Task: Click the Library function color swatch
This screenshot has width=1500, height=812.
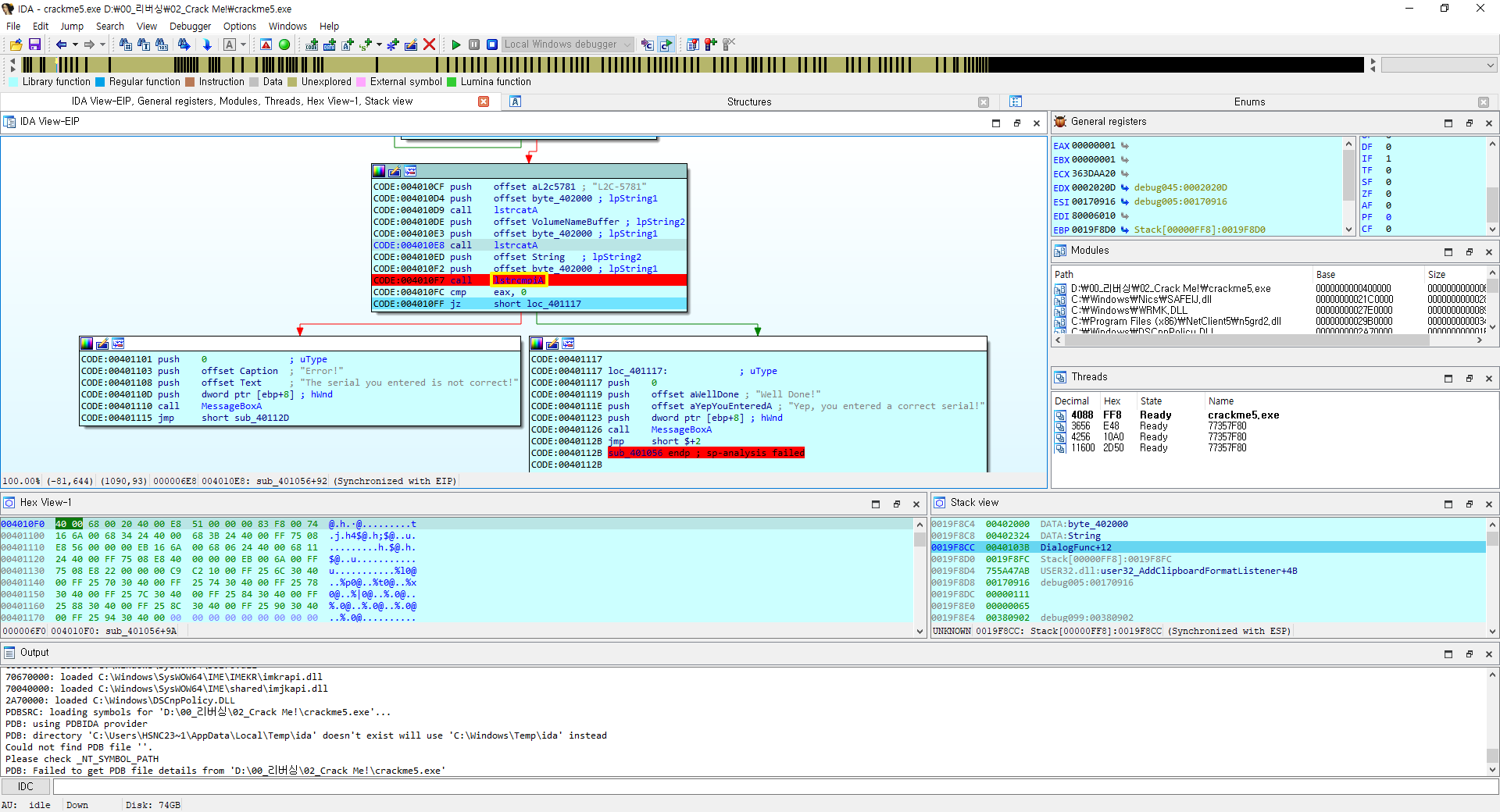Action: pyautogui.click(x=13, y=82)
